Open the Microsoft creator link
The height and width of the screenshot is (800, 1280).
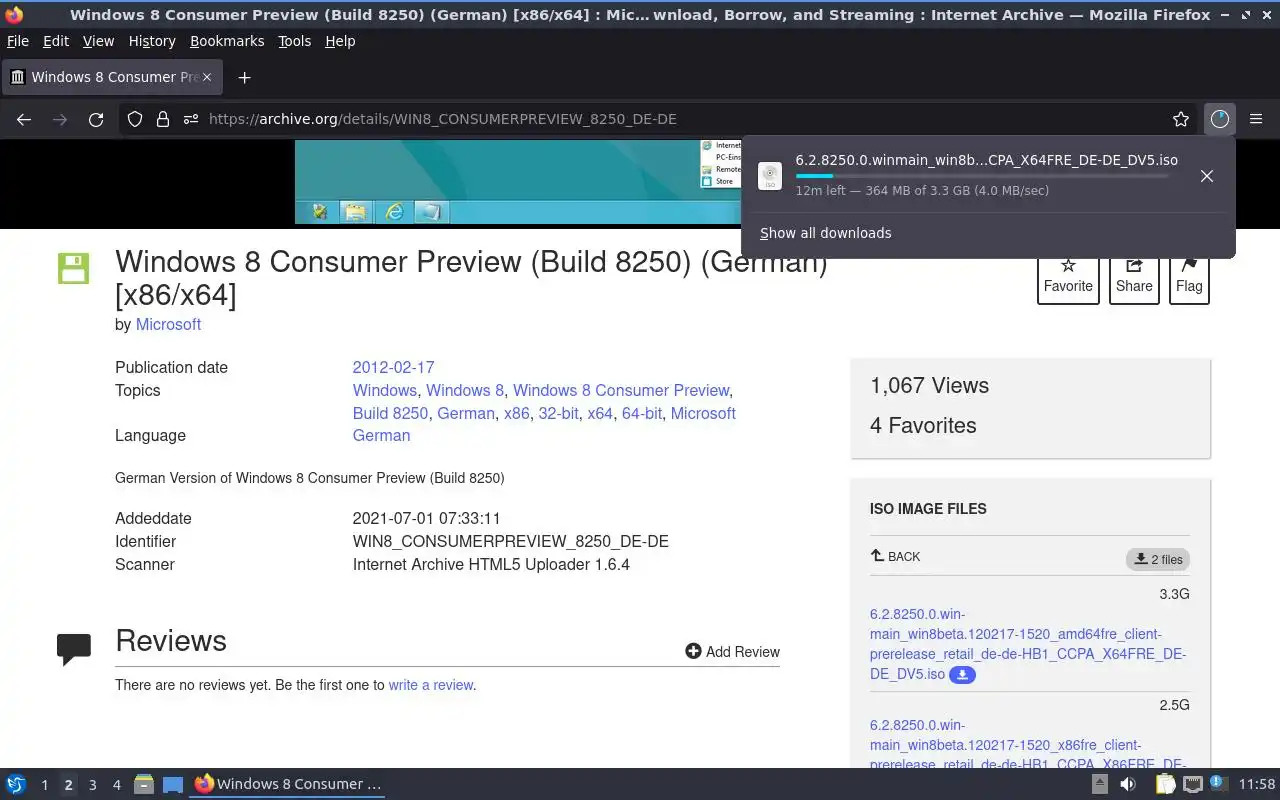pos(168,325)
